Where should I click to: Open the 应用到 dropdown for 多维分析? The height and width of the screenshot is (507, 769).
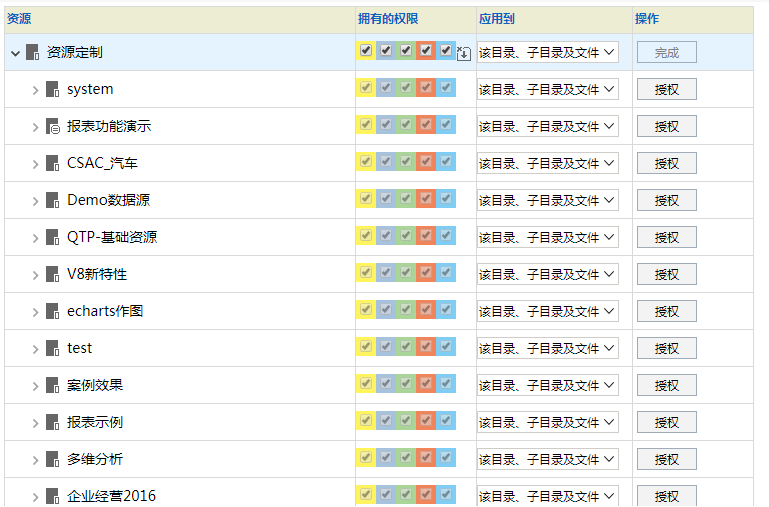click(x=547, y=459)
